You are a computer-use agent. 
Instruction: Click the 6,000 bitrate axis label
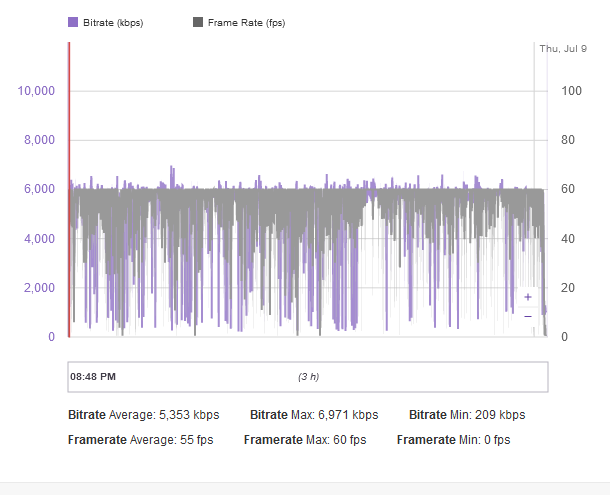(x=41, y=190)
